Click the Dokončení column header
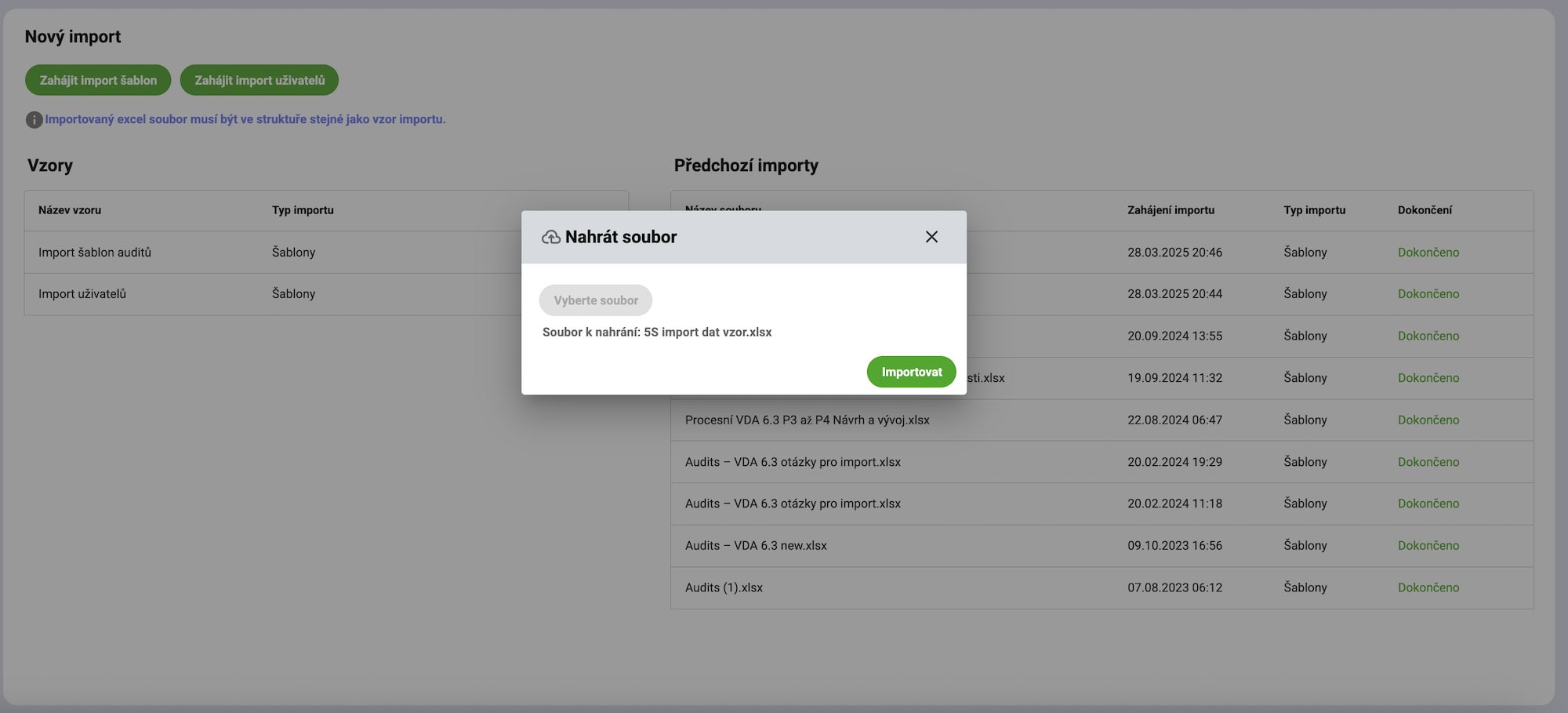1568x713 pixels. (x=1425, y=210)
